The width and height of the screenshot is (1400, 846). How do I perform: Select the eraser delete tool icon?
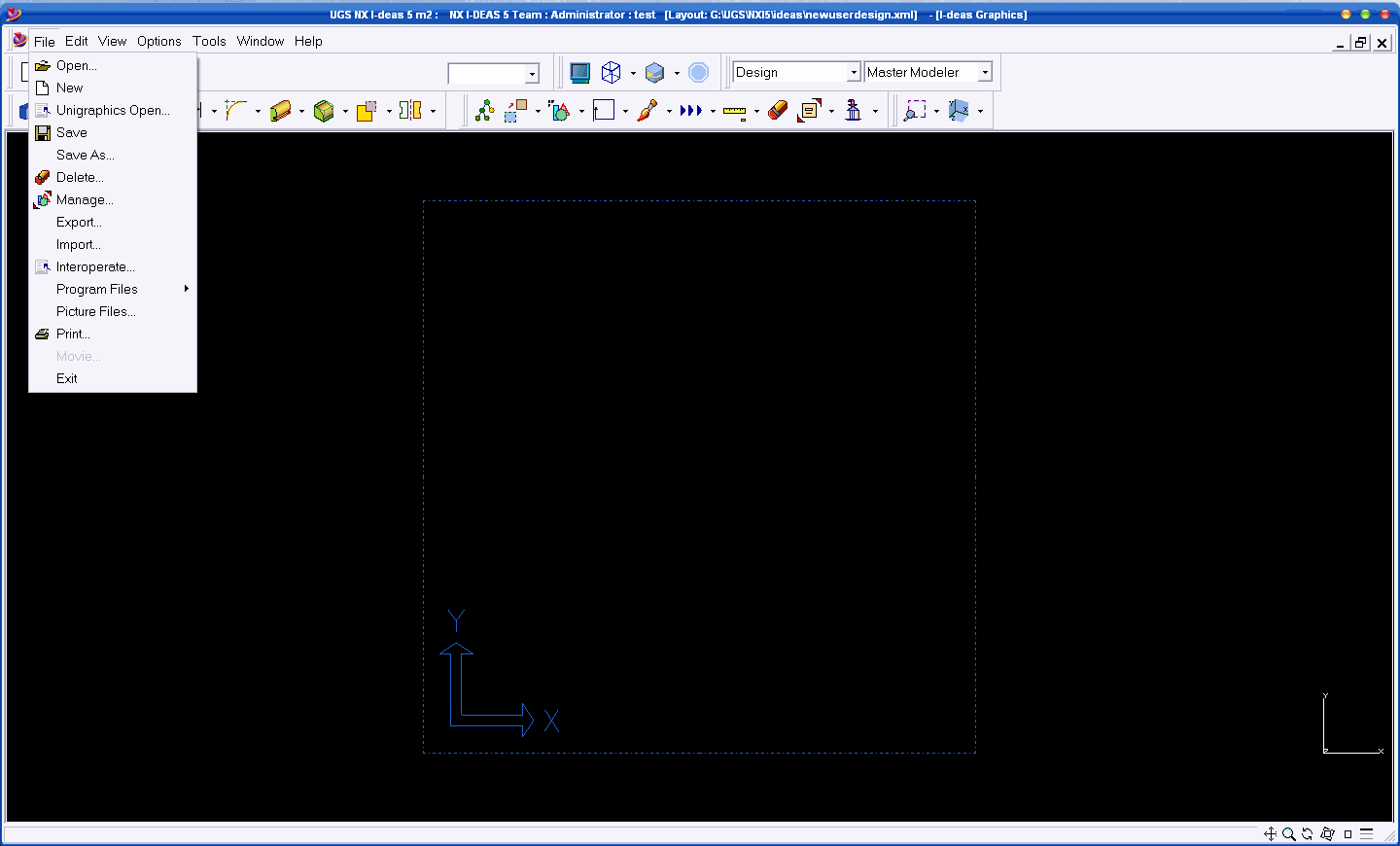778,111
